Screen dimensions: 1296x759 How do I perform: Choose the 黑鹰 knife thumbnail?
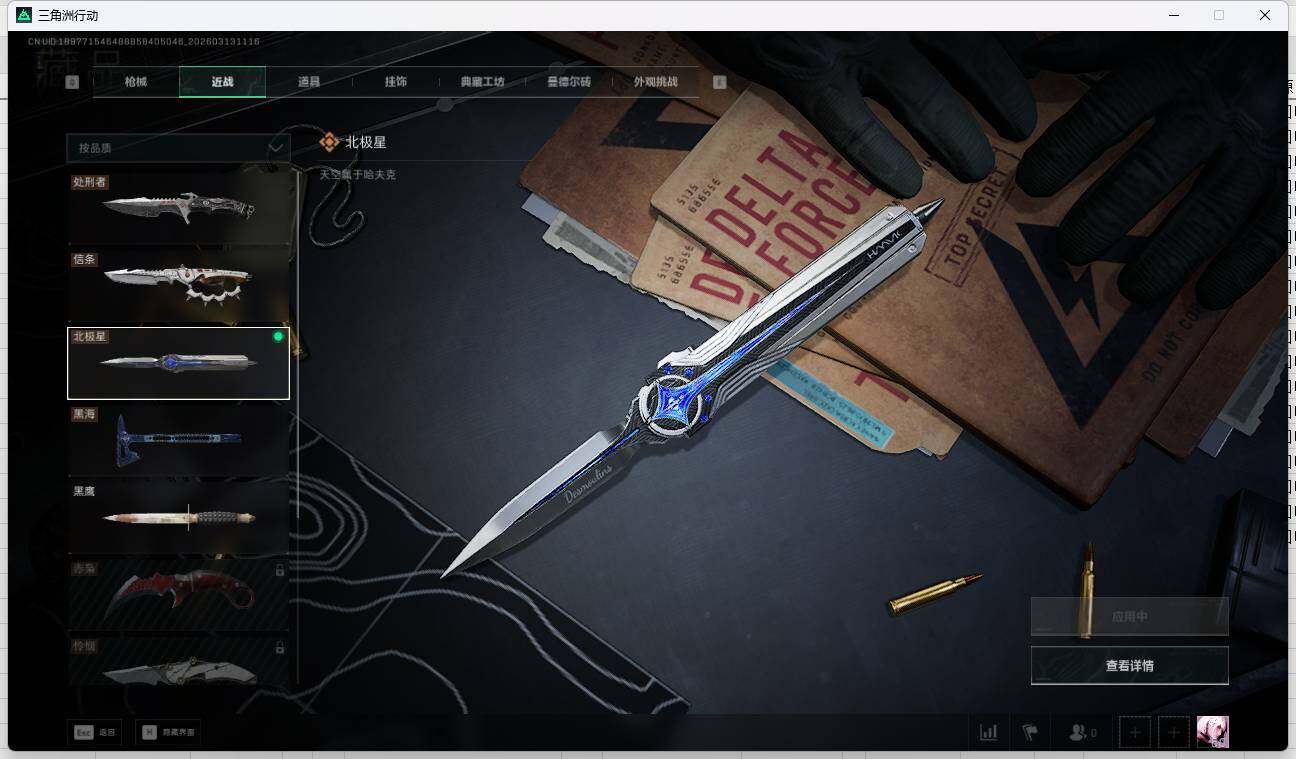pyautogui.click(x=178, y=517)
